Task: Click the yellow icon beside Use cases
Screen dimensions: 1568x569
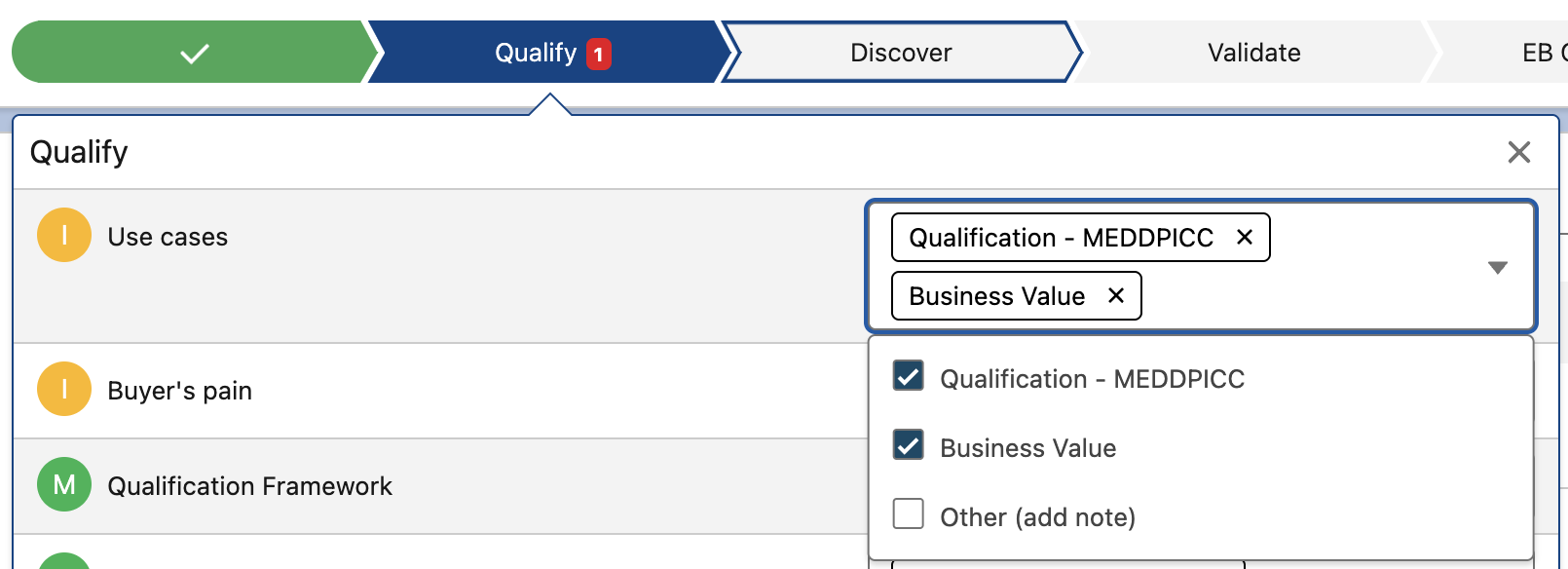Action: pyautogui.click(x=64, y=236)
